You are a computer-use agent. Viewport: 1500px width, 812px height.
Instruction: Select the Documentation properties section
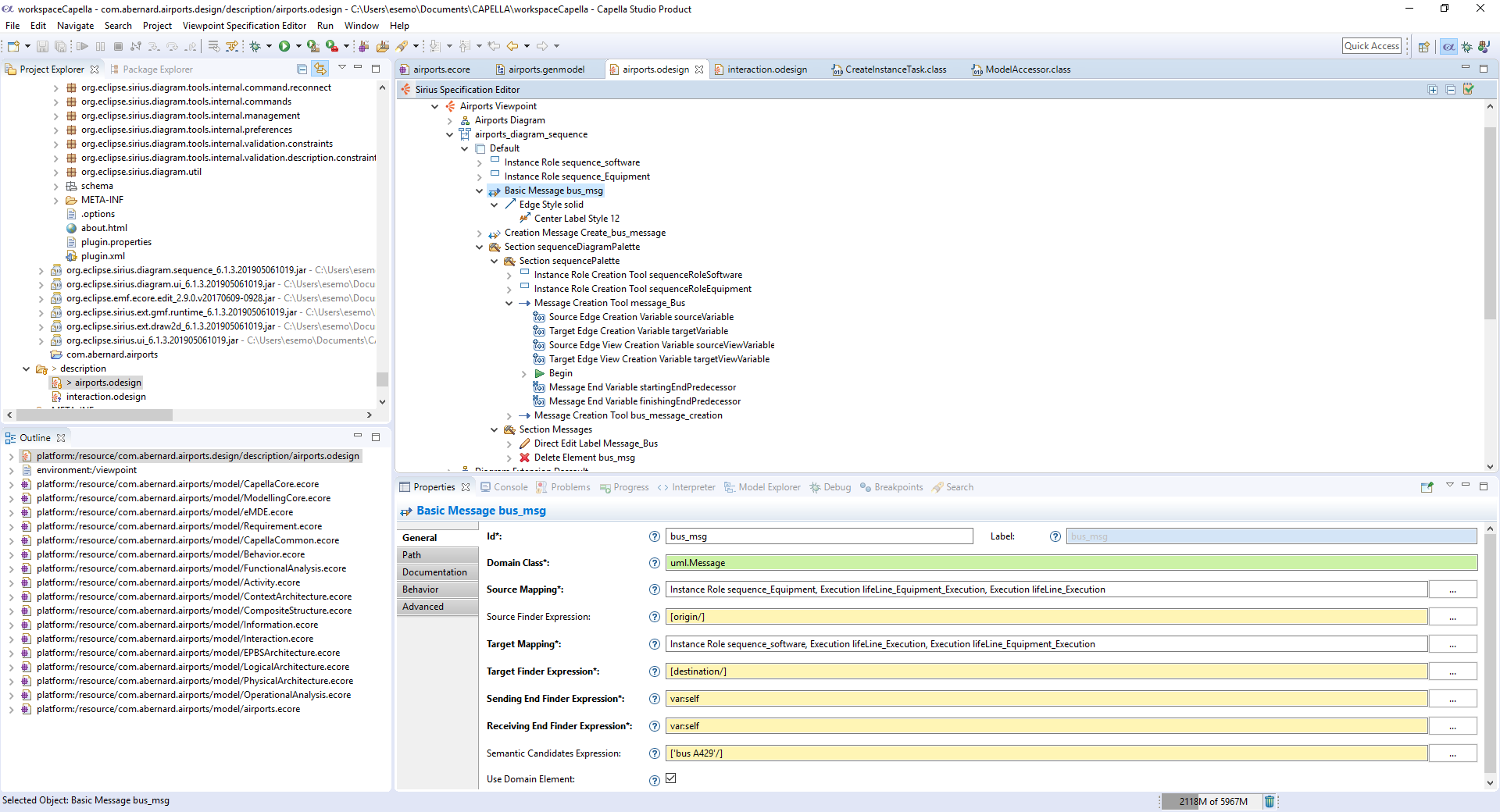click(x=437, y=572)
